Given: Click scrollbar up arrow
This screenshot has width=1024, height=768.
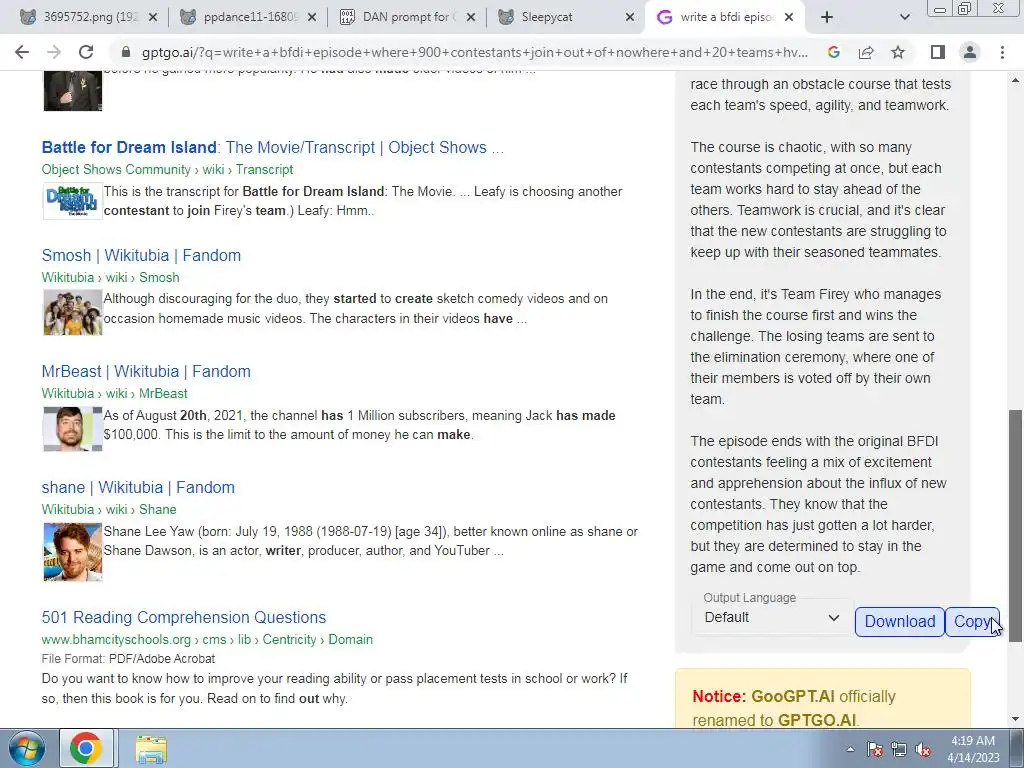Looking at the screenshot, I should (x=1016, y=80).
